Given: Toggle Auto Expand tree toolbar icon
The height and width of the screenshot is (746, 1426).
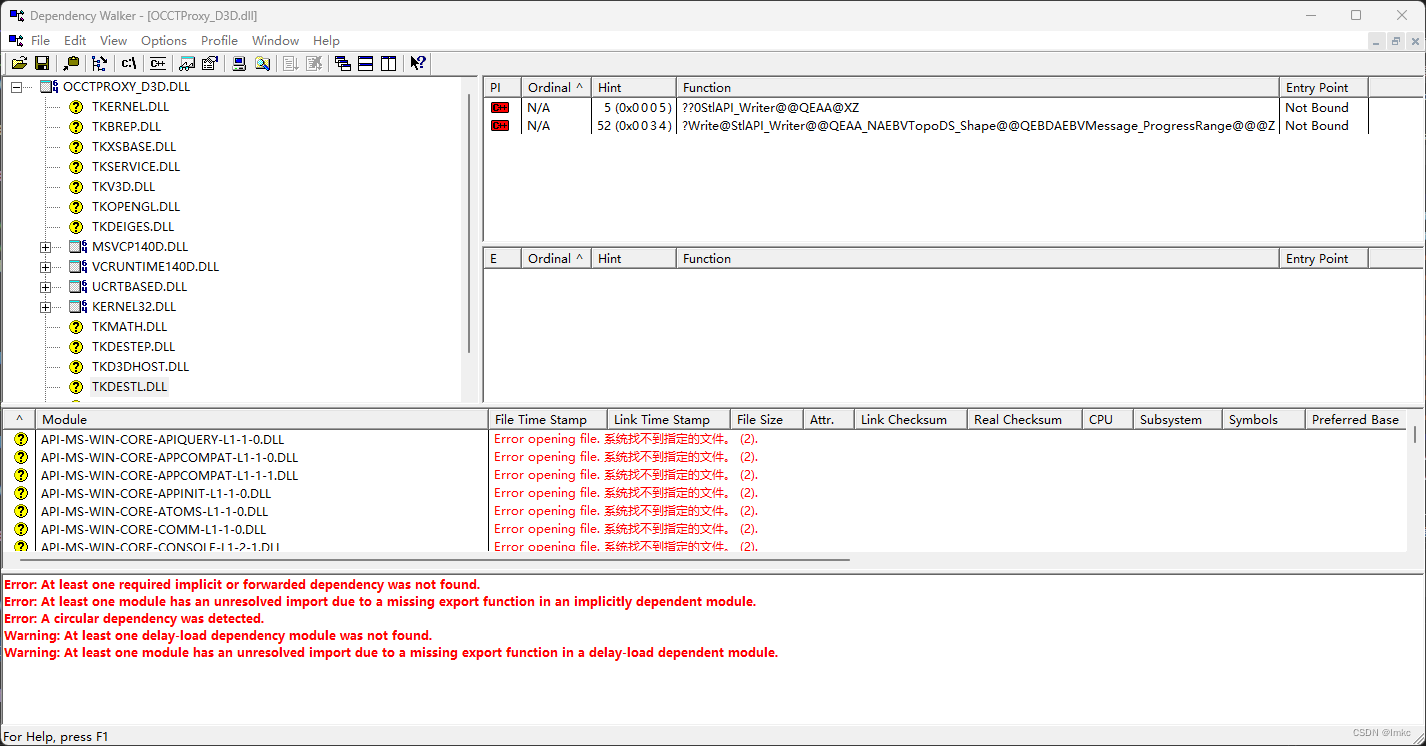Looking at the screenshot, I should [x=99, y=63].
